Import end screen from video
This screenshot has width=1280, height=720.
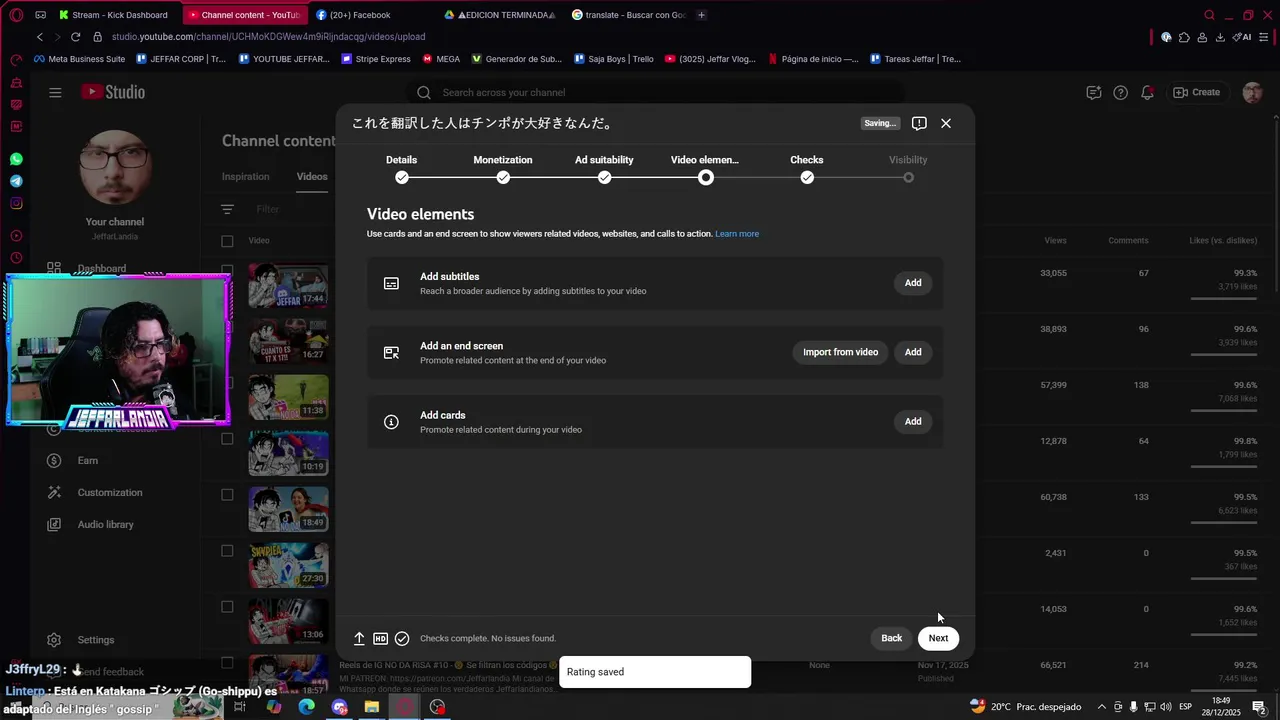(840, 352)
